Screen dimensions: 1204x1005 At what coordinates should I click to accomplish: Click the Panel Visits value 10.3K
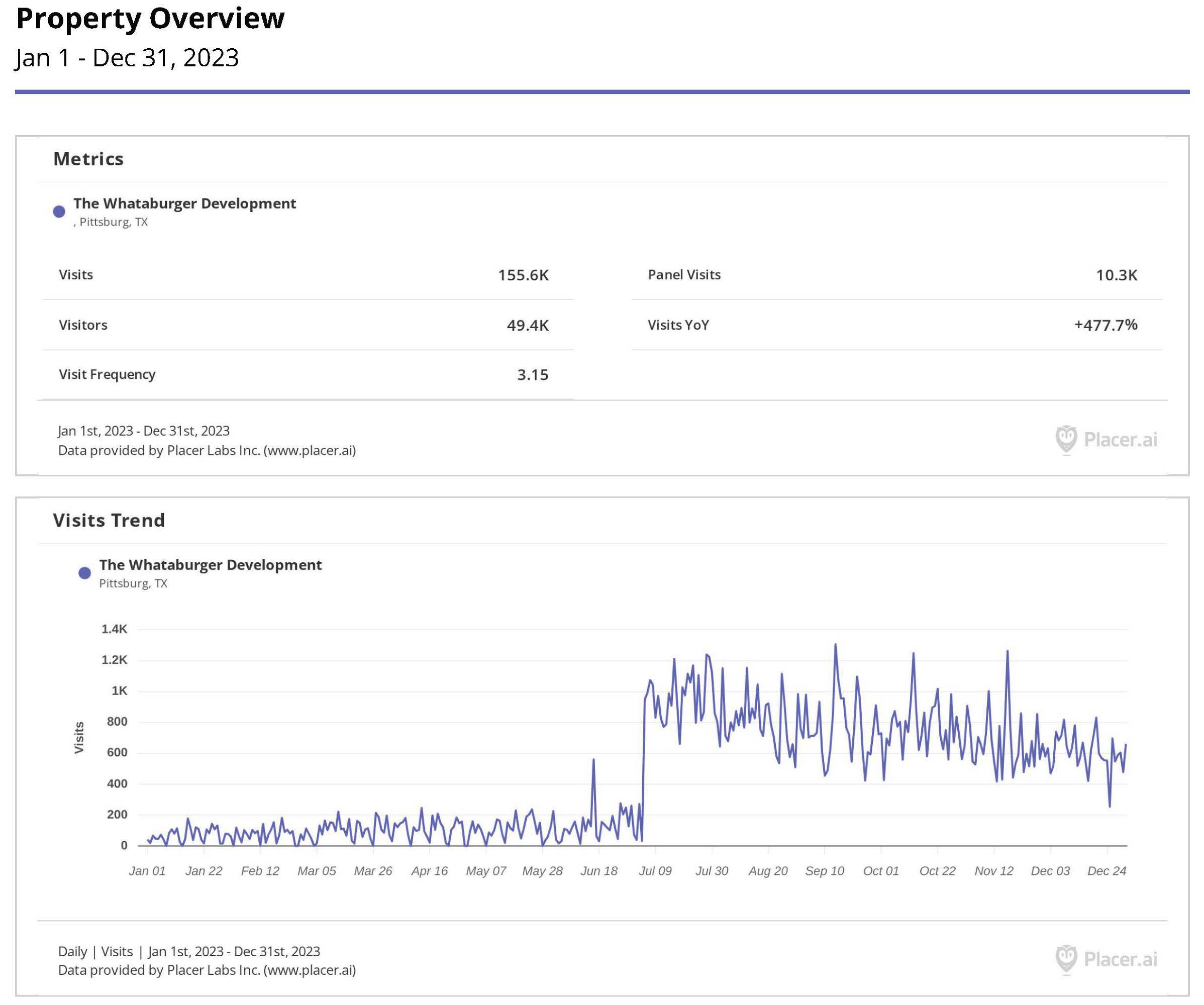click(x=1116, y=275)
